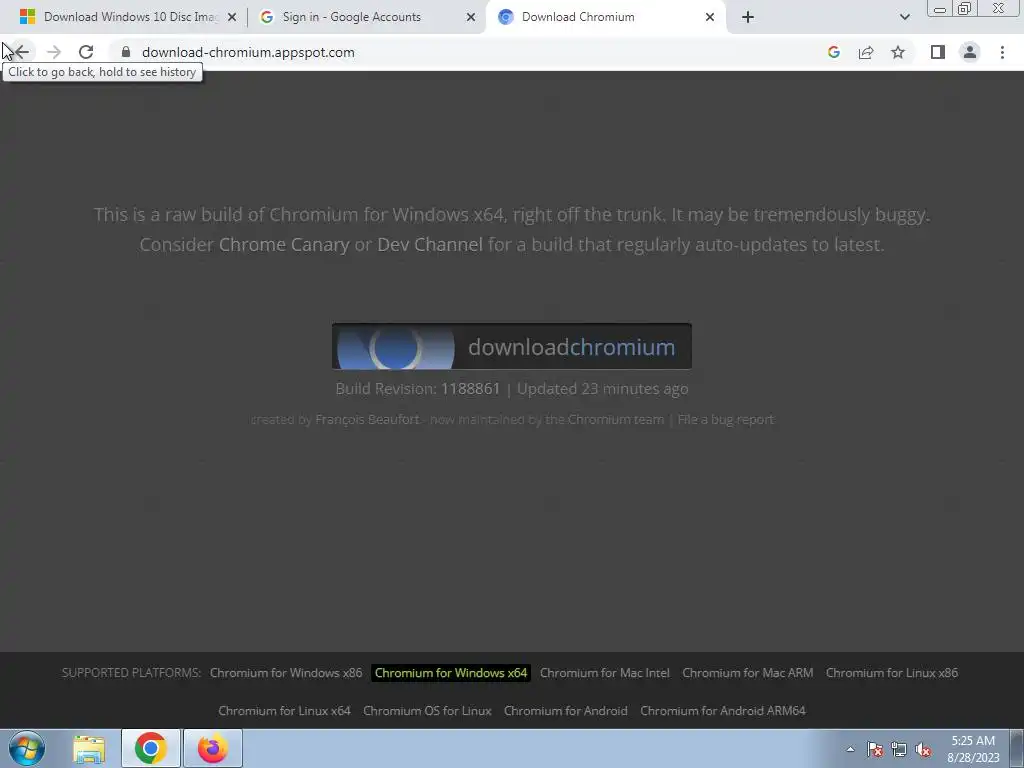Open the Chrome Canary link
Image resolution: width=1024 pixels, height=768 pixels.
coord(284,245)
